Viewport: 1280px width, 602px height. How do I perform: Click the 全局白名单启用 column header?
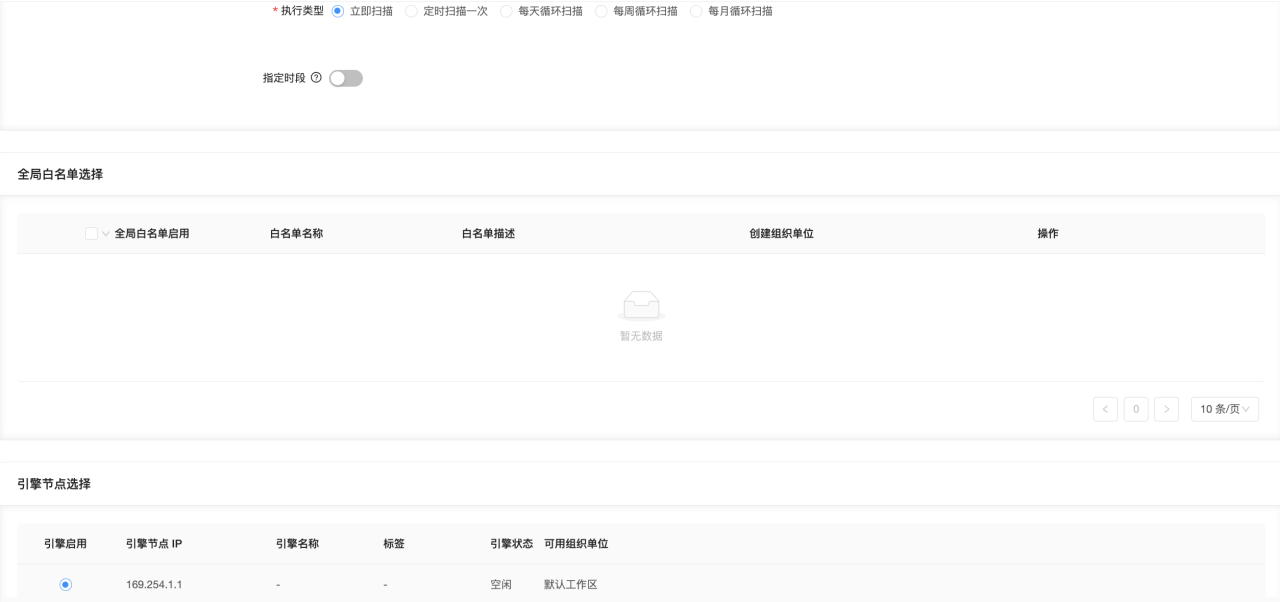coord(152,233)
